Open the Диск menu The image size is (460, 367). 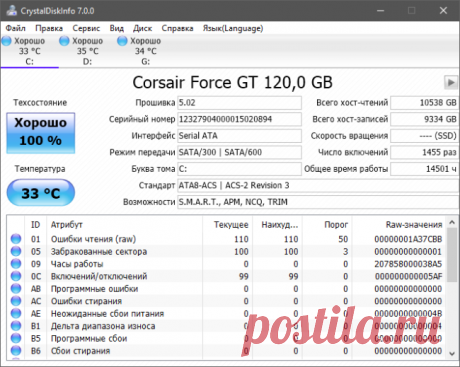pyautogui.click(x=143, y=28)
